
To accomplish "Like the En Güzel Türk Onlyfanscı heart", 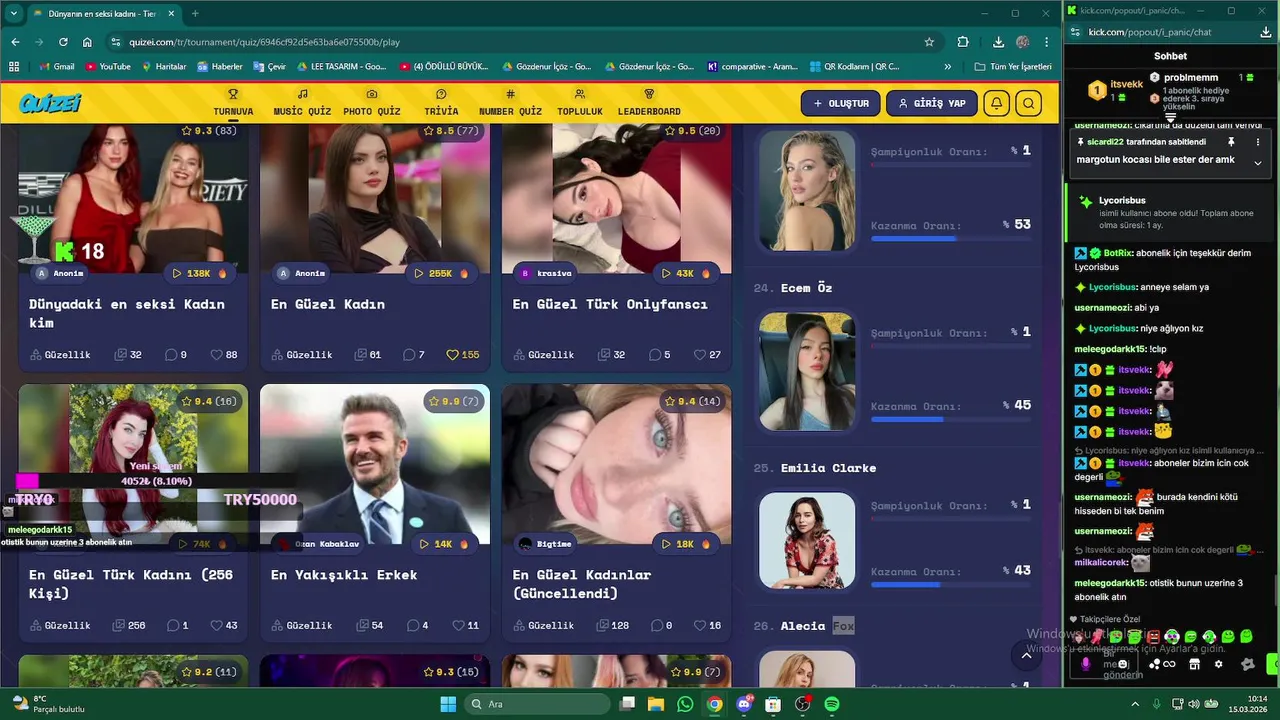I will (x=699, y=355).
